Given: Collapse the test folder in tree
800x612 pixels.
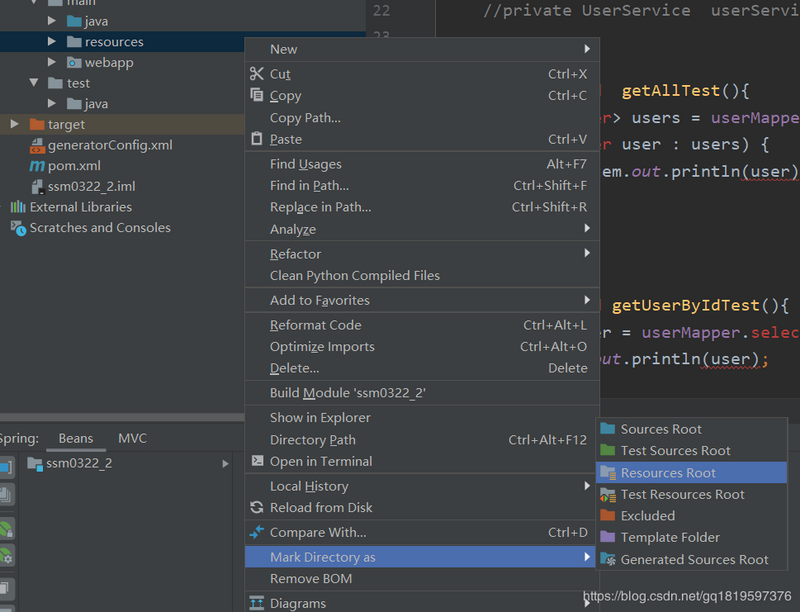Looking at the screenshot, I should pyautogui.click(x=34, y=83).
